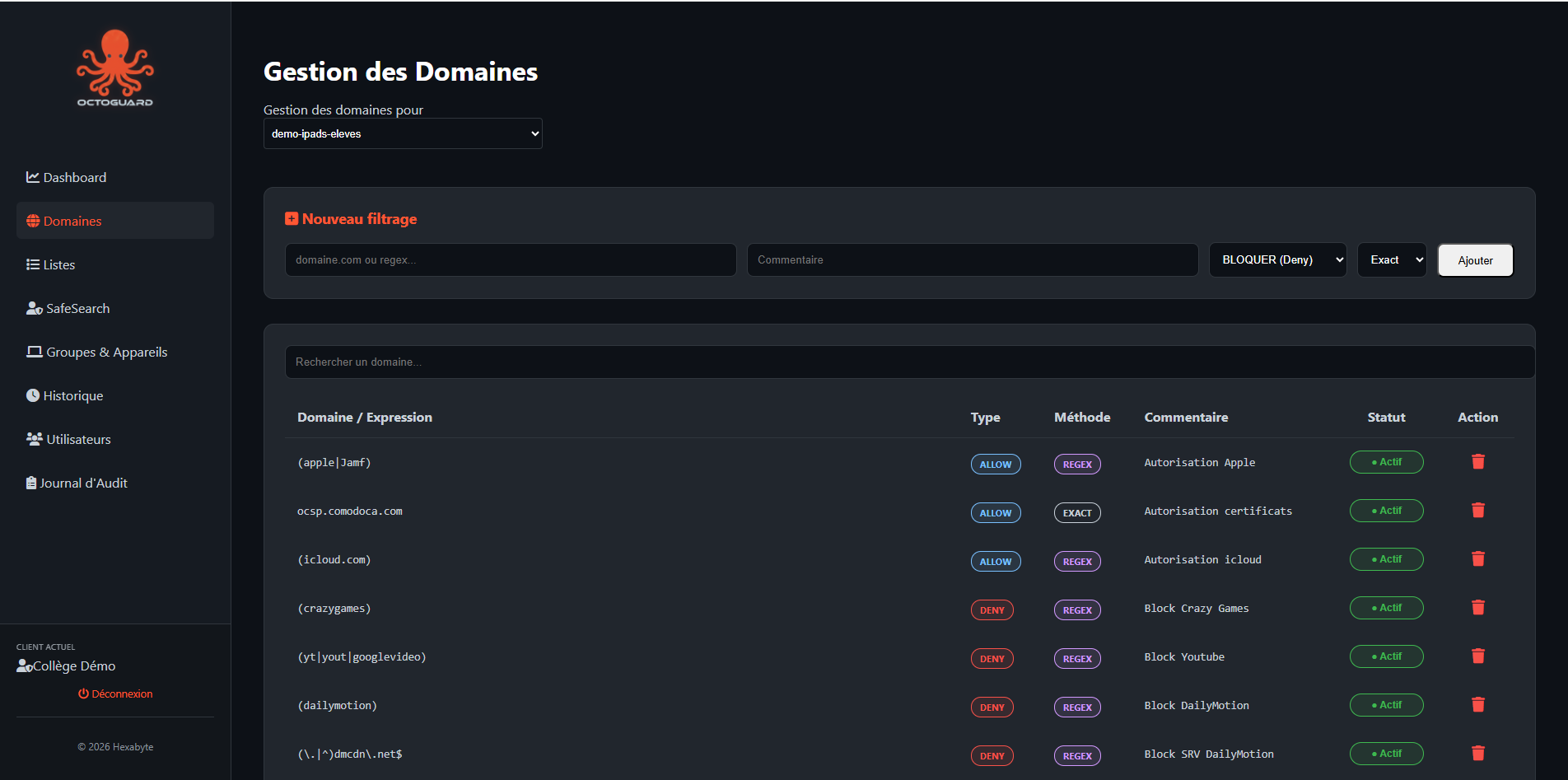Click the OctoGuard octopus logo
The image size is (1568, 780).
[115, 68]
